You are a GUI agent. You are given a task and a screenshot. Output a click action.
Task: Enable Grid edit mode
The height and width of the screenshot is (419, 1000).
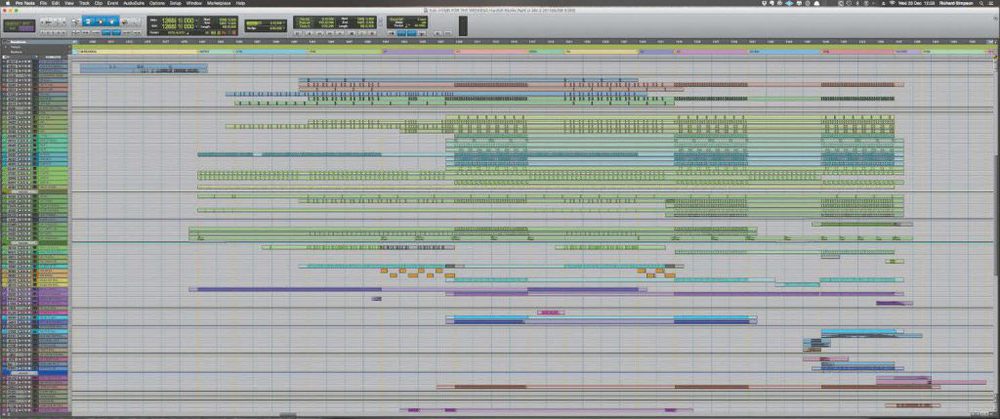pos(27,29)
